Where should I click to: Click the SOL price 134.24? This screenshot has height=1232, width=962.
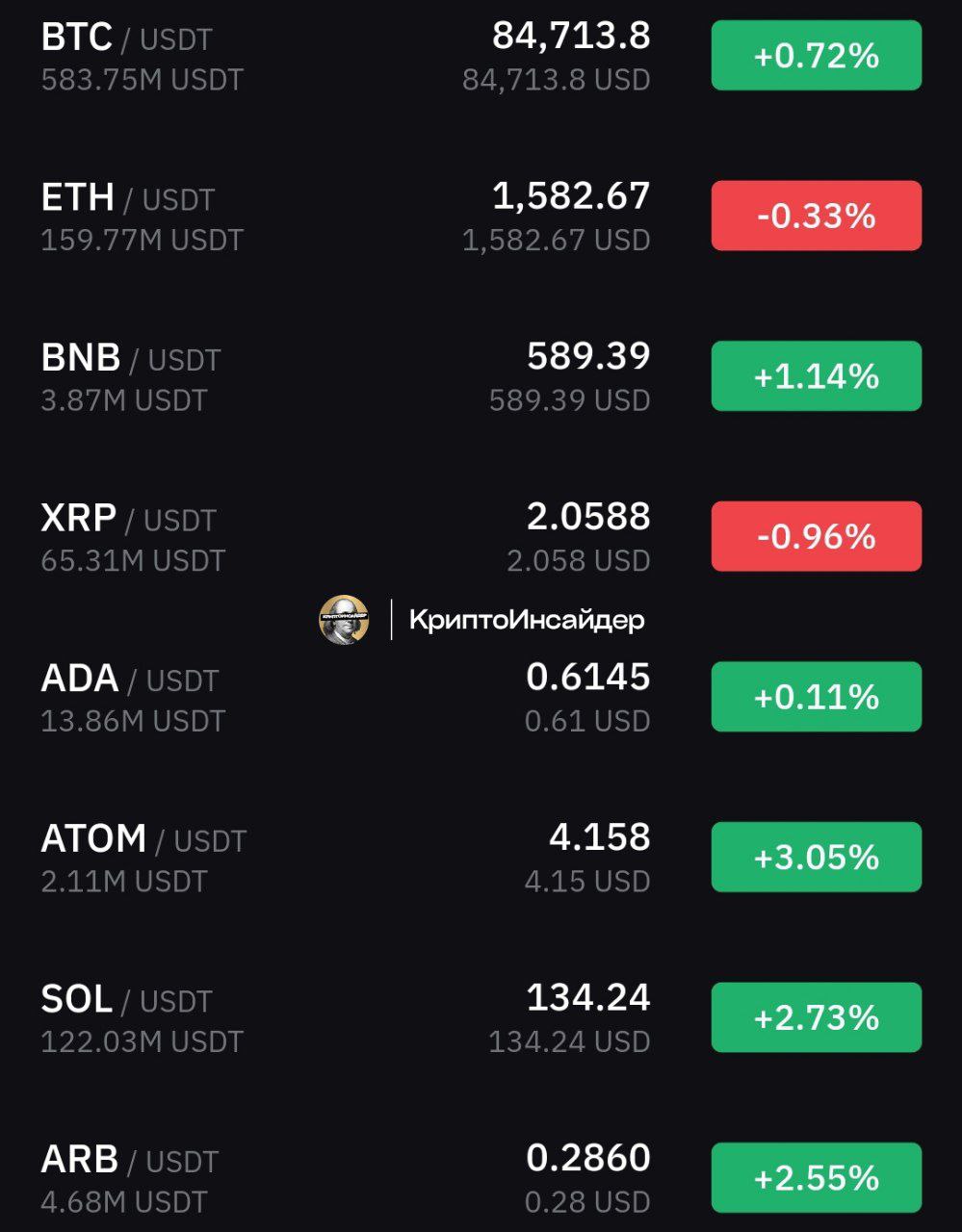pos(588,997)
